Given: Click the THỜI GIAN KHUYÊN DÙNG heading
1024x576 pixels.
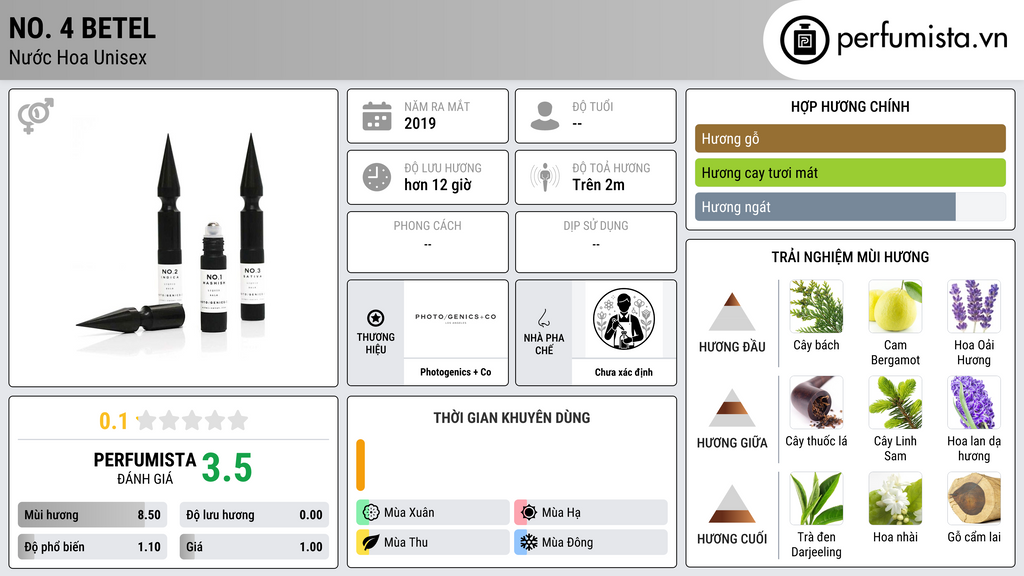Looking at the screenshot, I should click(x=512, y=417).
